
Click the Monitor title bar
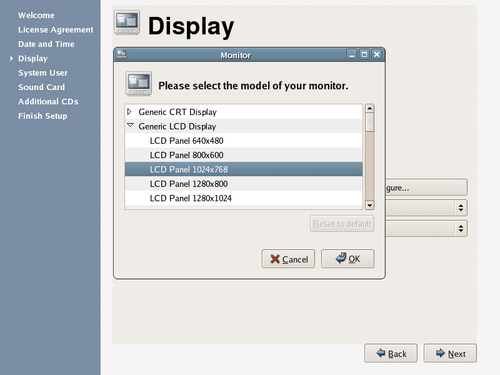pyautogui.click(x=236, y=55)
